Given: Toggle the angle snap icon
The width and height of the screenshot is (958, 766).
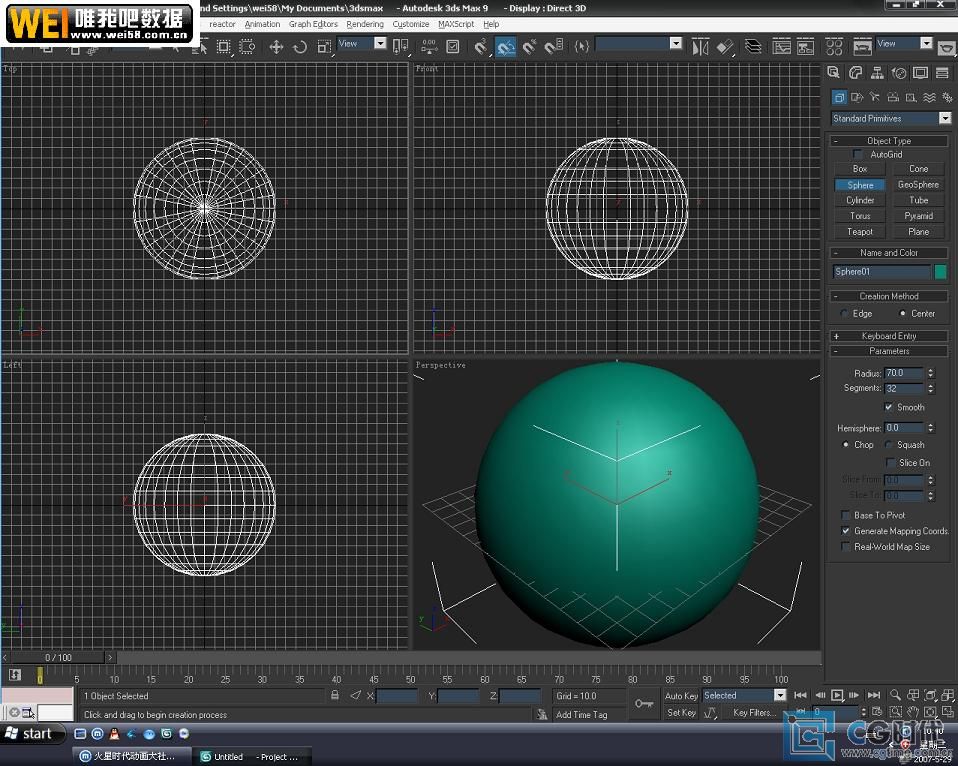Looking at the screenshot, I should [x=505, y=47].
